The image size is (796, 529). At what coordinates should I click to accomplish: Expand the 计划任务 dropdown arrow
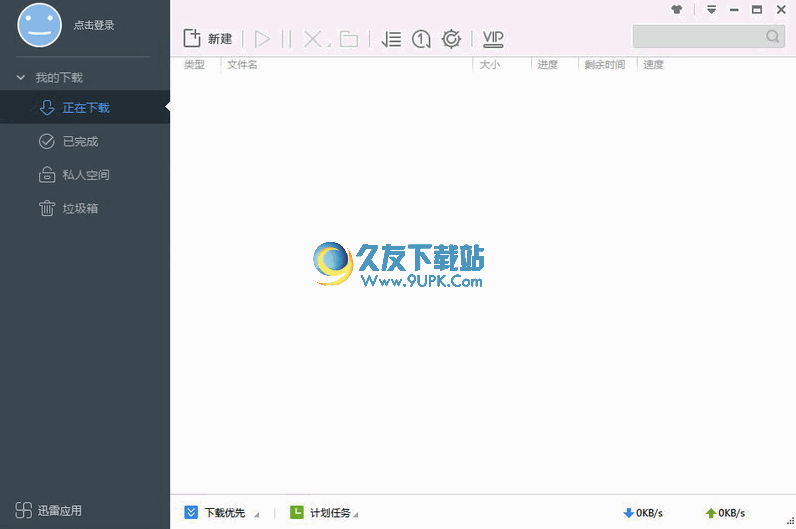356,515
